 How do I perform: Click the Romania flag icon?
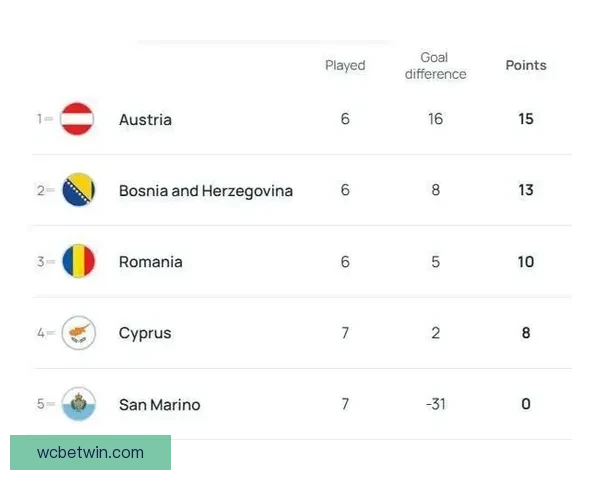click(x=78, y=262)
